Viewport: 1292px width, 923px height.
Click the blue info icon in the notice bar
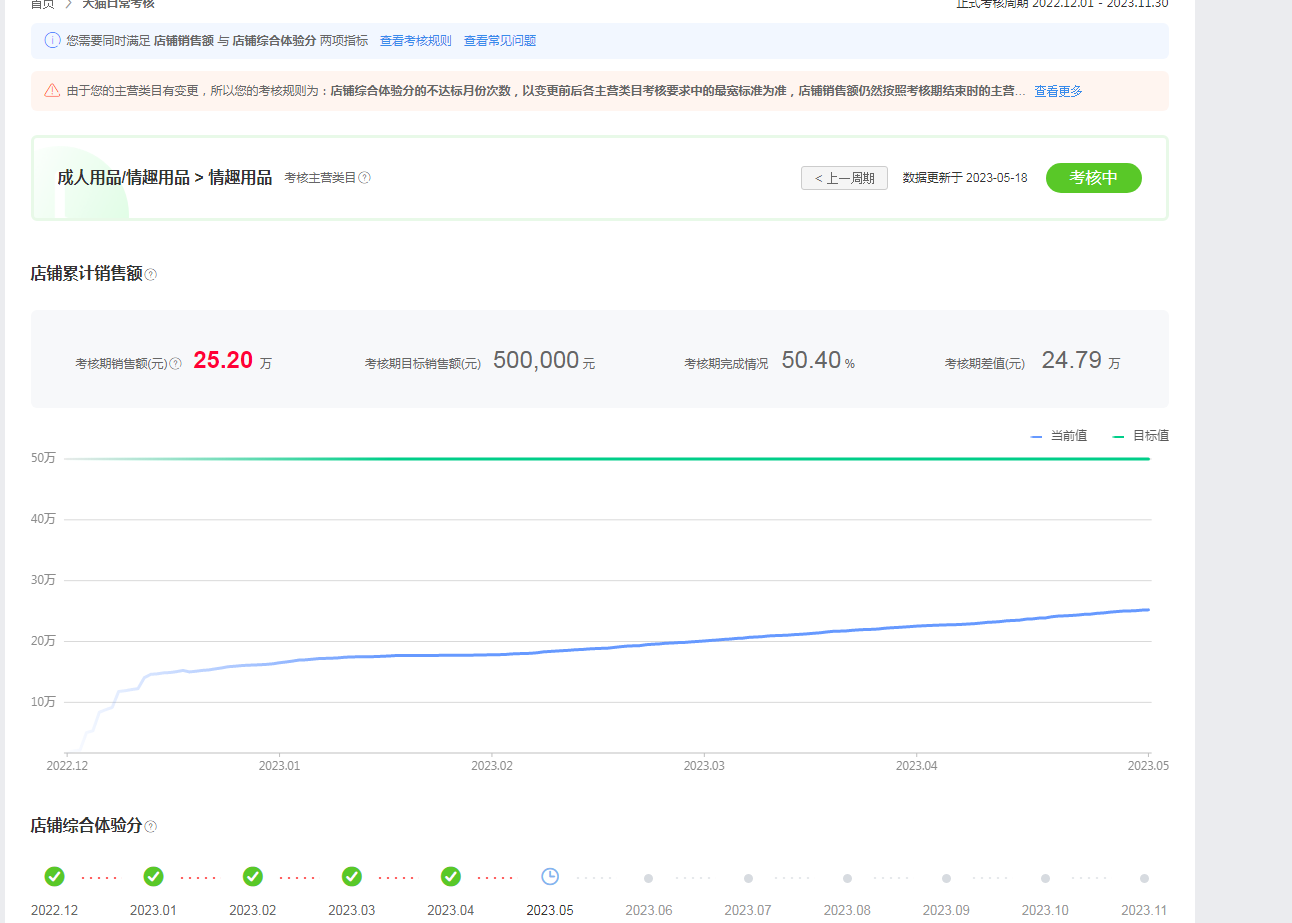[53, 41]
